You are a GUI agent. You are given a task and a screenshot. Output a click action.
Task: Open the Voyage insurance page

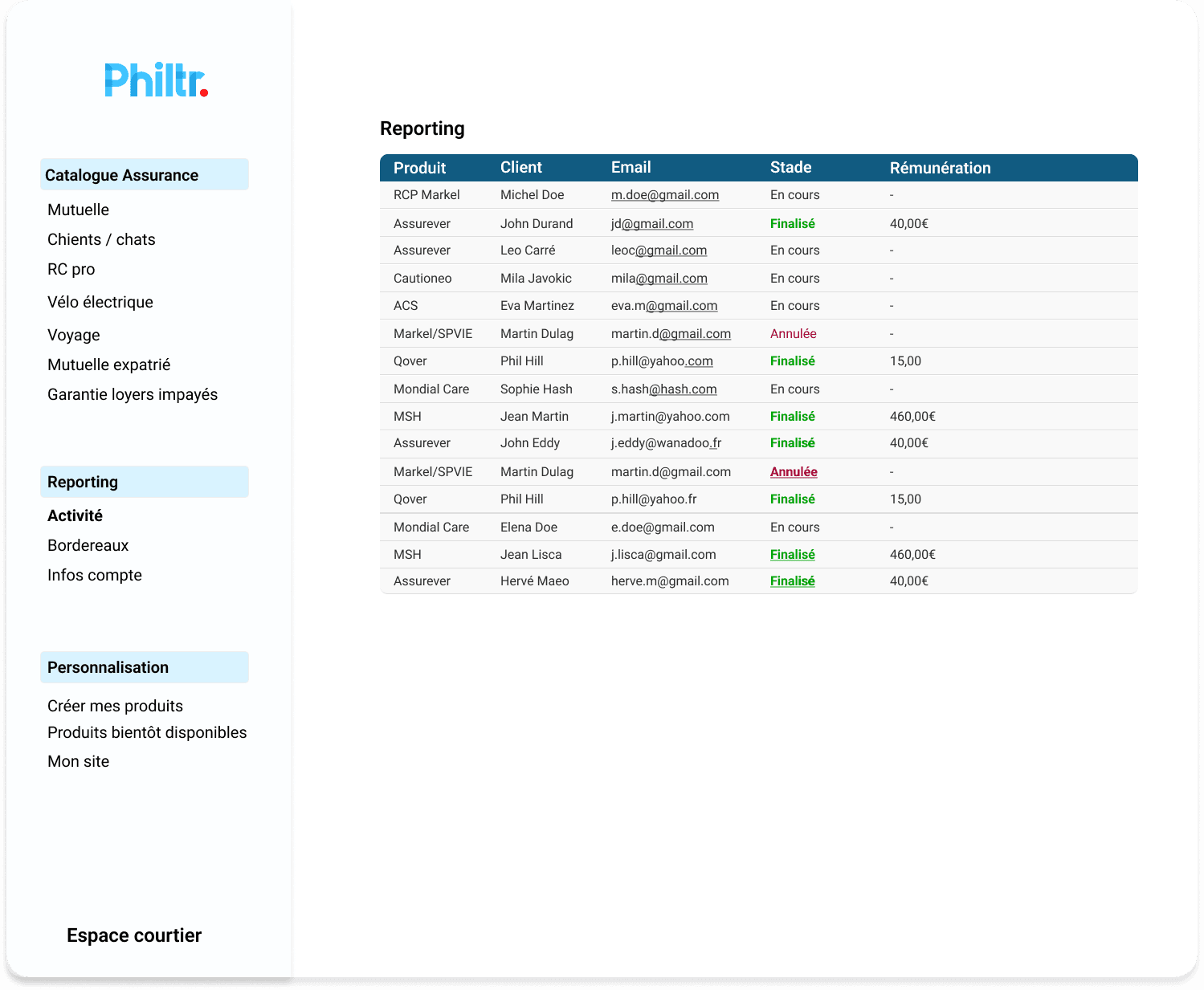[73, 335]
